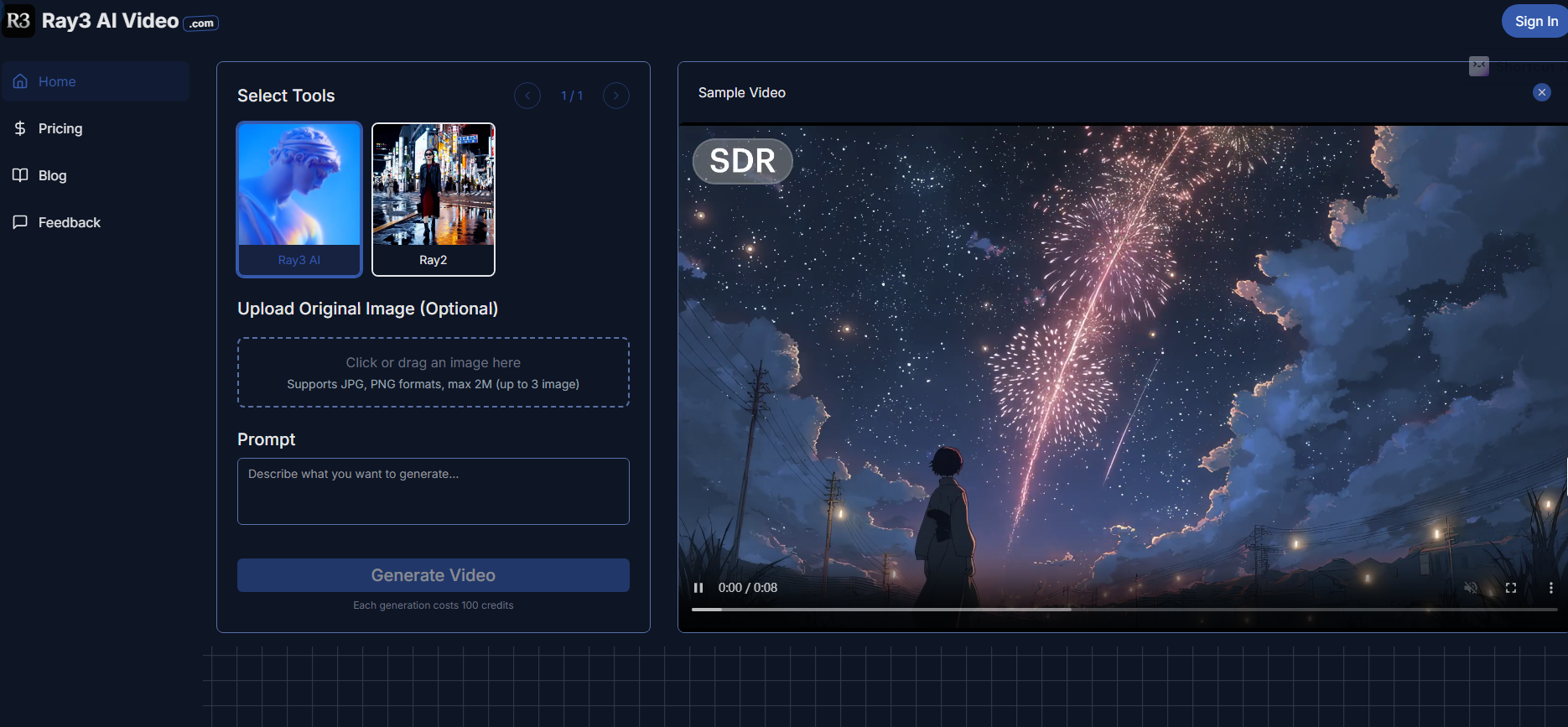Unmute the sample video audio
The image size is (1568, 727).
[x=1471, y=588]
